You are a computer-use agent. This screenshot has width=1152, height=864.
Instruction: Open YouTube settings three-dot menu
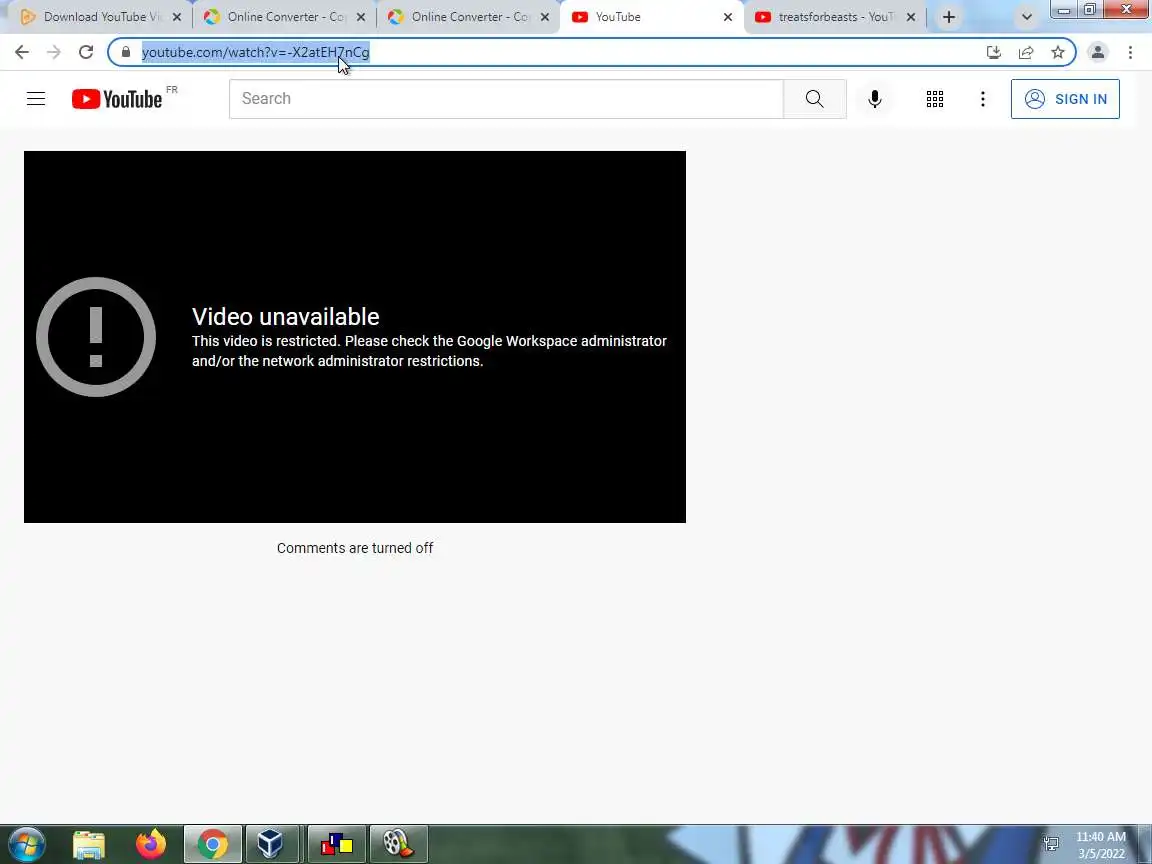(982, 98)
